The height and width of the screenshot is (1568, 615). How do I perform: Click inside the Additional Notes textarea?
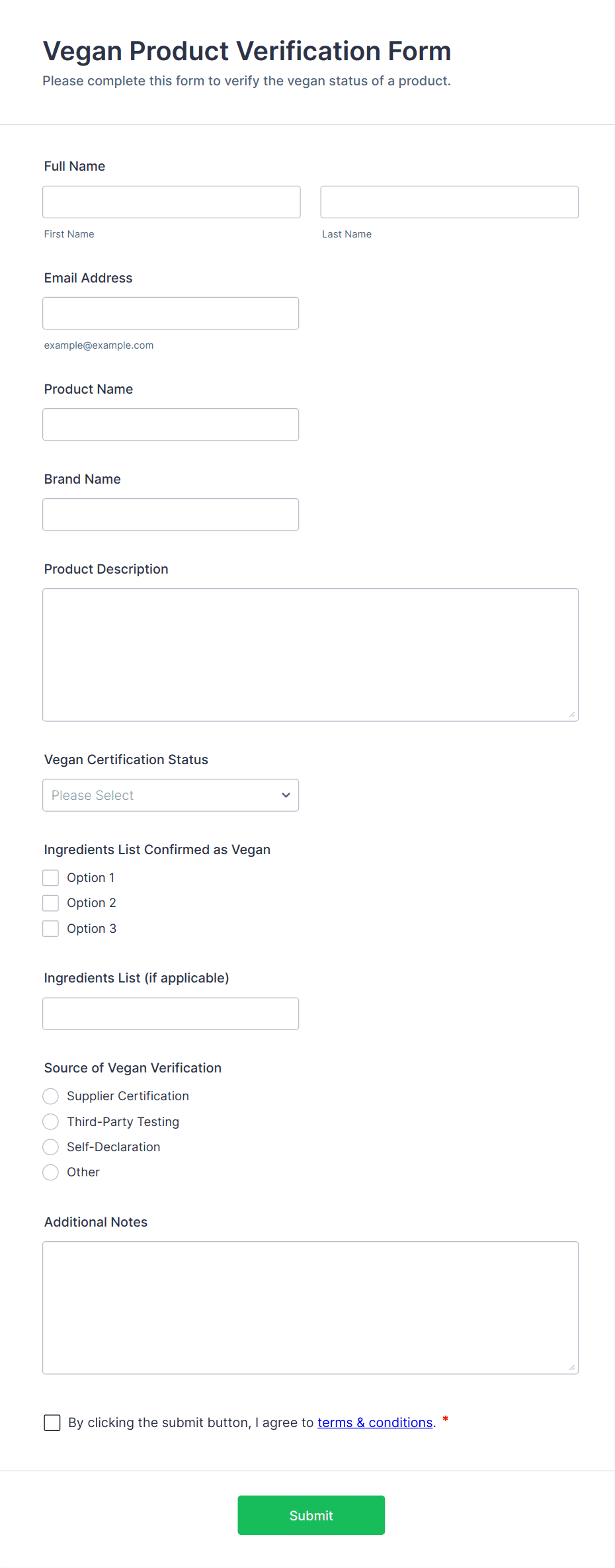coord(310,1307)
